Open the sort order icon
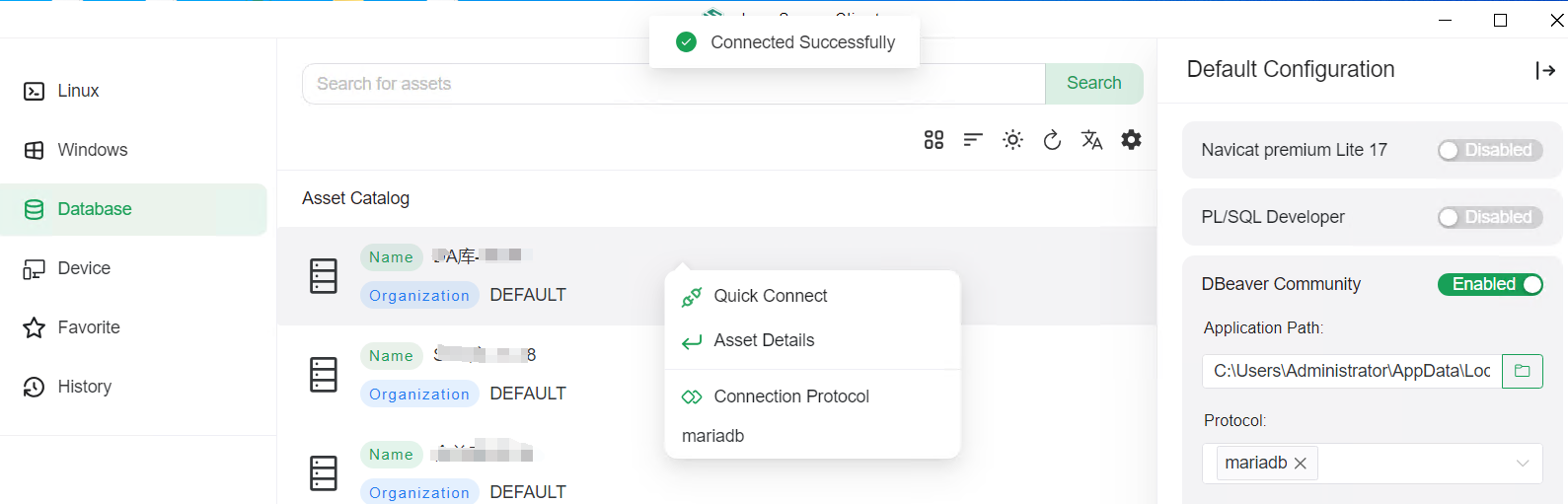Image resolution: width=1568 pixels, height=504 pixels. pyautogui.click(x=973, y=140)
